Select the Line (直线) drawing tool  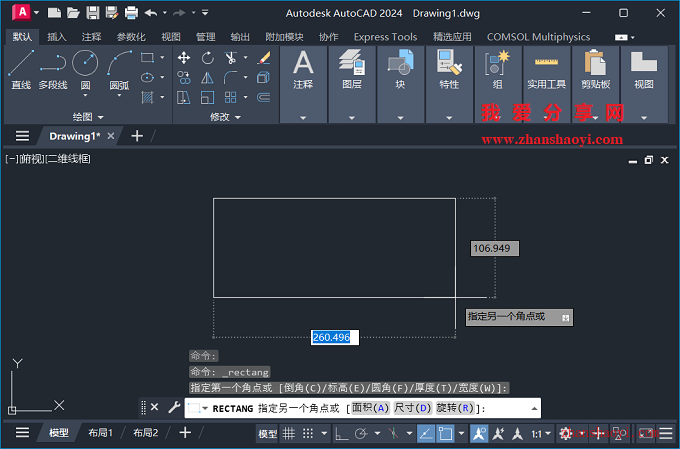(21, 69)
